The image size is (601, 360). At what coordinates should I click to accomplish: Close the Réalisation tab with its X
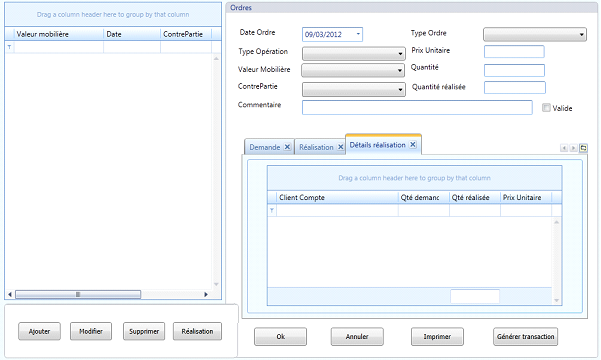point(340,147)
